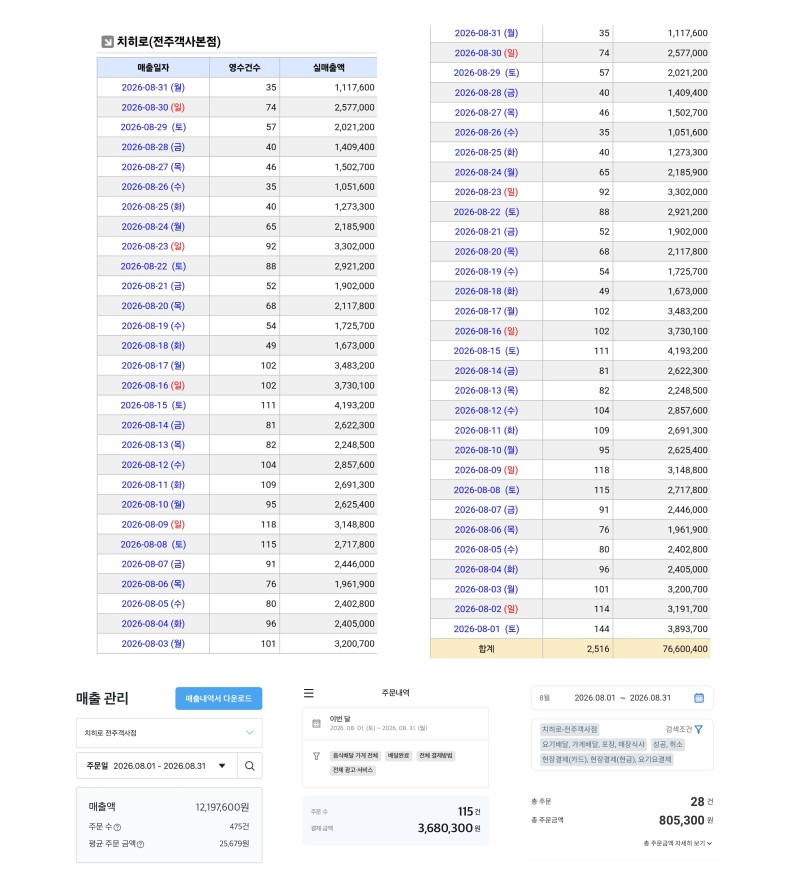The width and height of the screenshot is (800, 893).
Task: Click the 성공, 취소 status tag
Action: 668,744
